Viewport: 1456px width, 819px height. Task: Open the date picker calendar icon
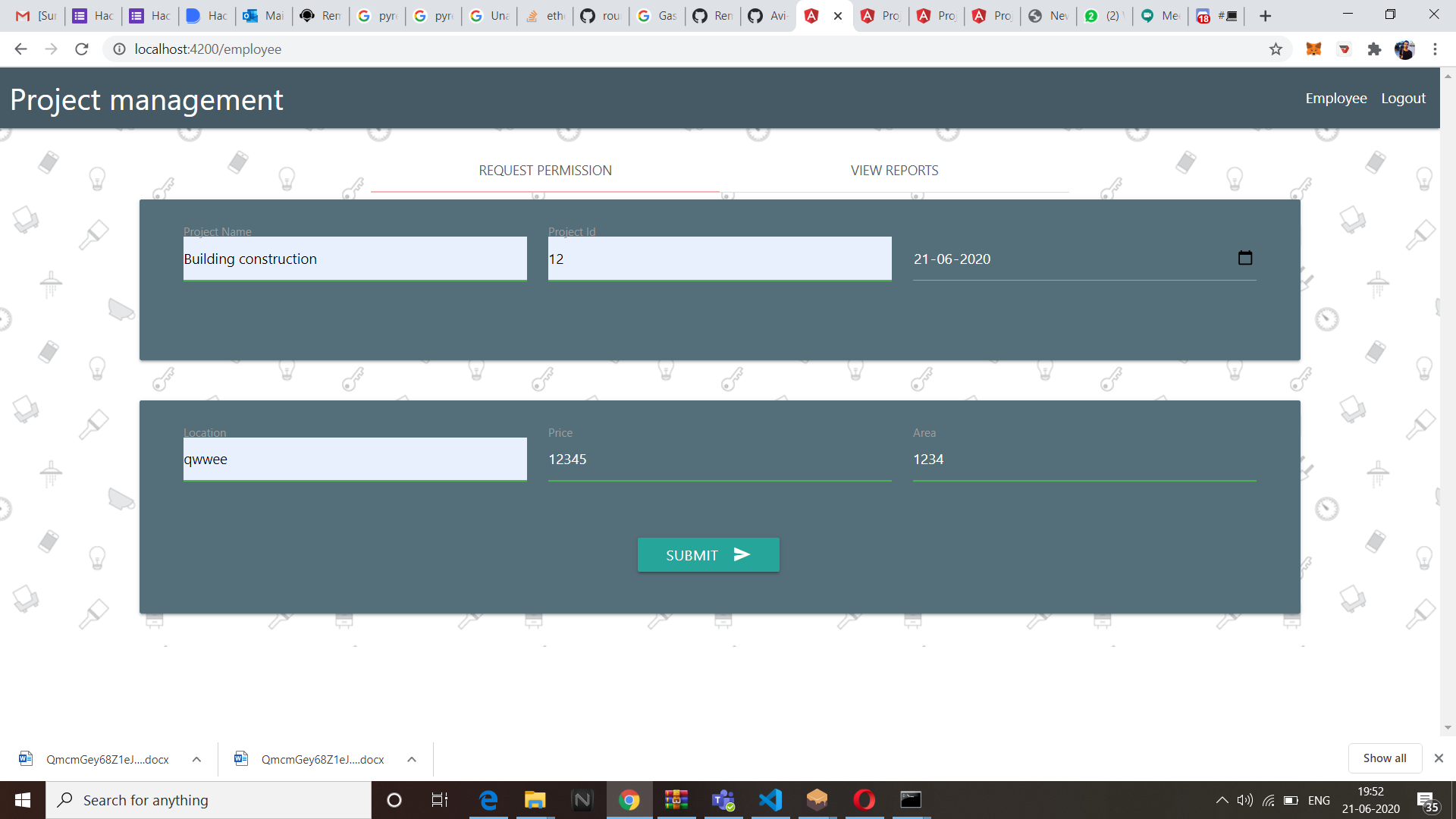coord(1244,258)
